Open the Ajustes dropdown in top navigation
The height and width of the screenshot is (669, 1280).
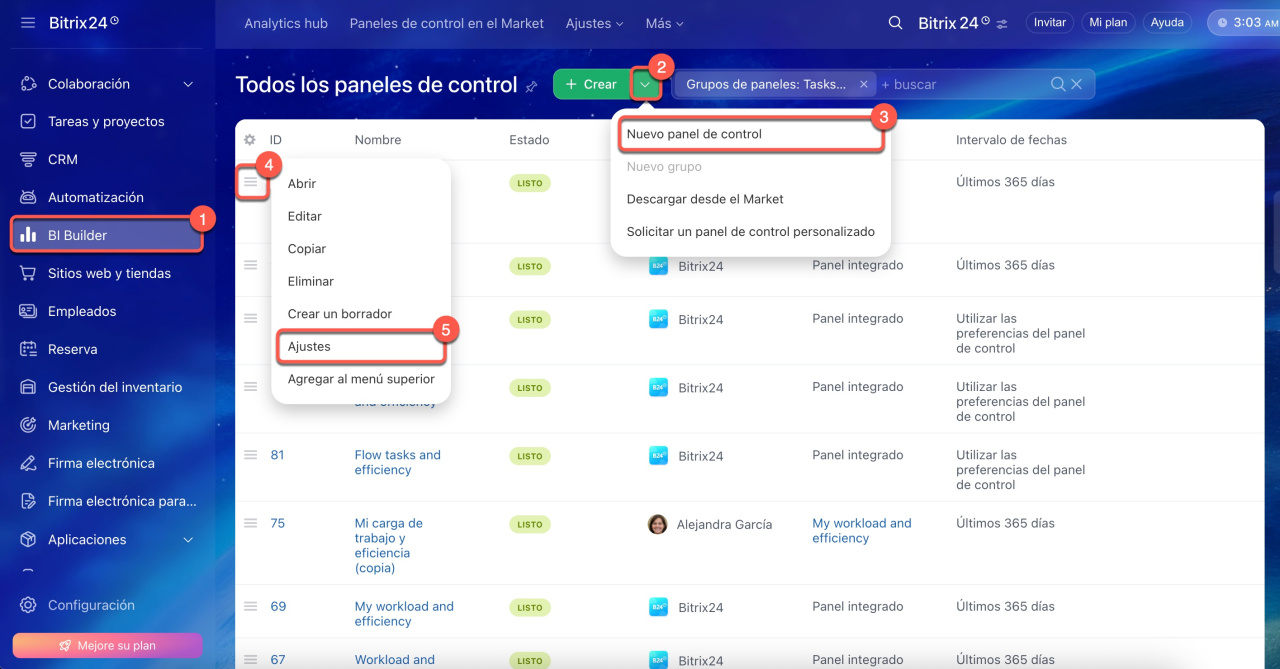point(594,23)
